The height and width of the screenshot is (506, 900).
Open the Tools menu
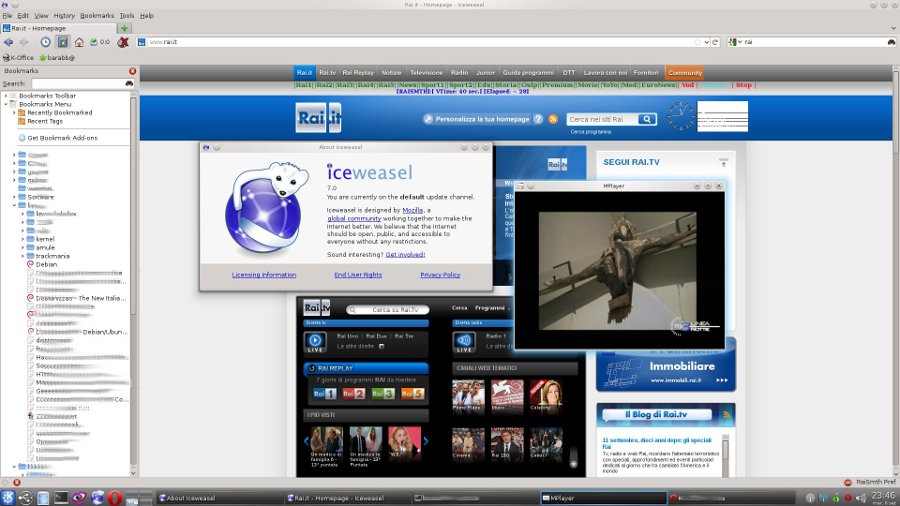click(x=127, y=15)
